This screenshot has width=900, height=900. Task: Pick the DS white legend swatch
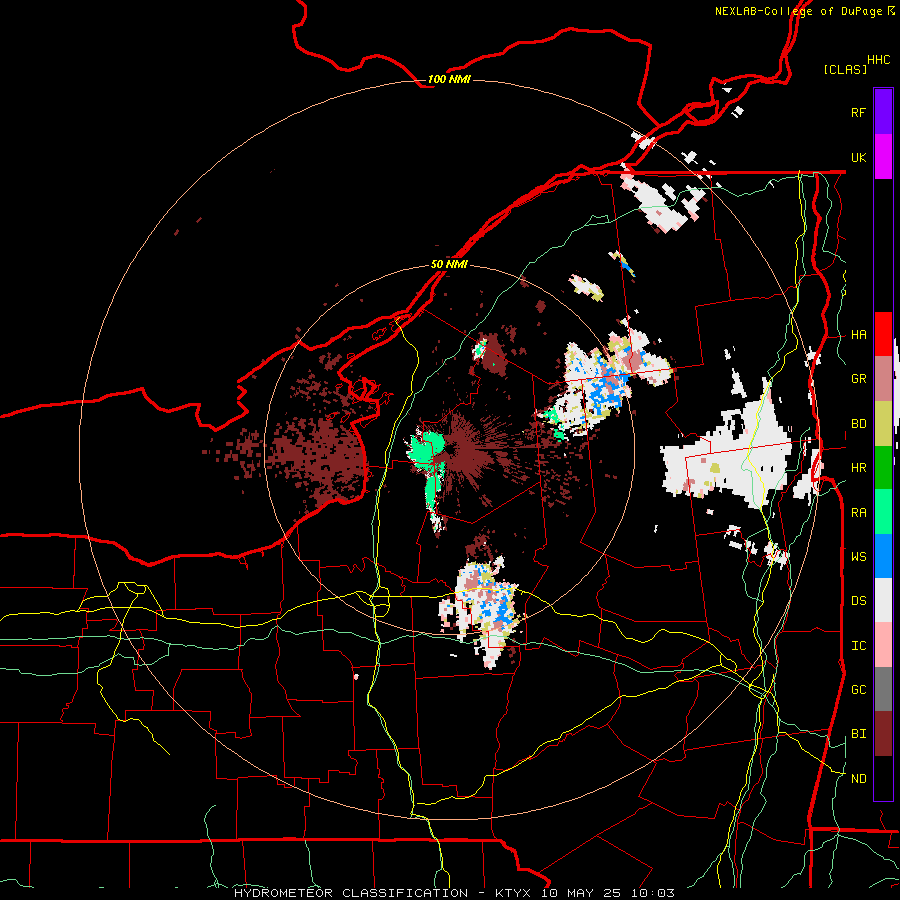coord(883,600)
